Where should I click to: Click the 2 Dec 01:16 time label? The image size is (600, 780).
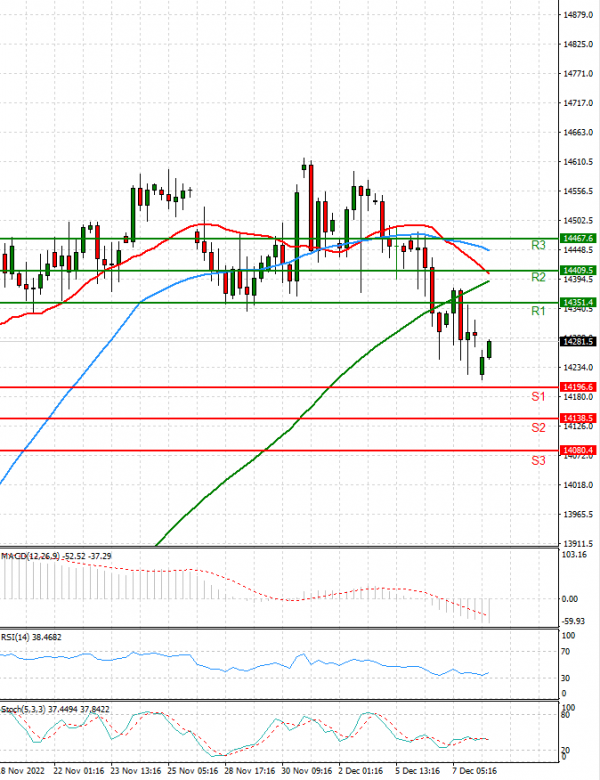[361, 771]
